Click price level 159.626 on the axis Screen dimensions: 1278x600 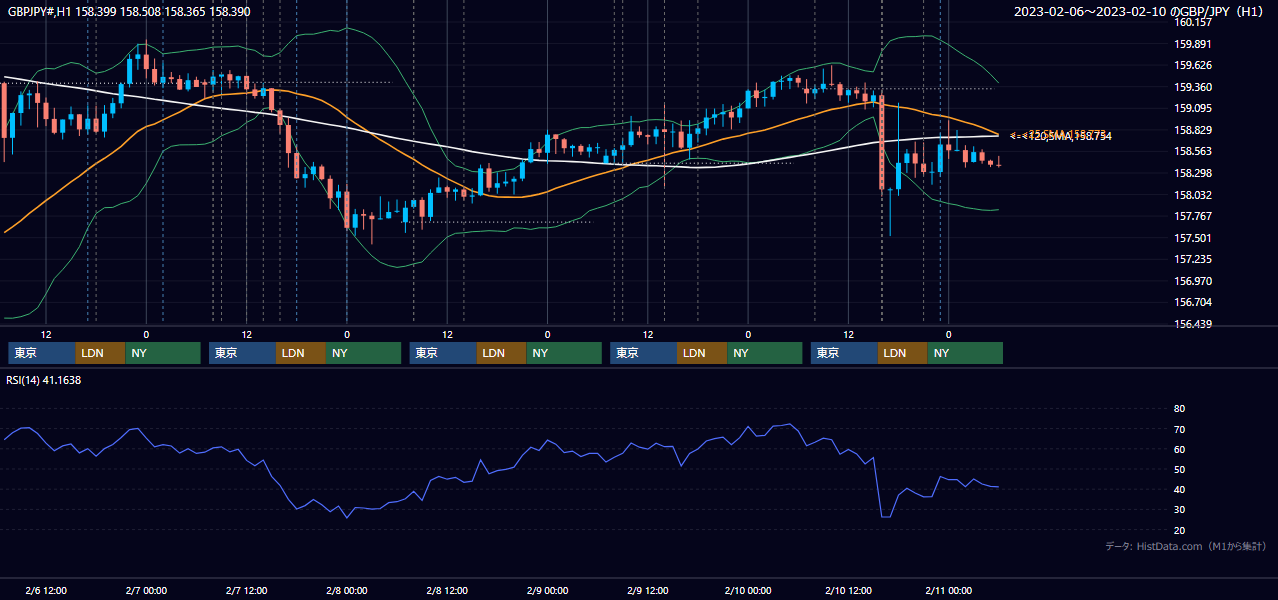pyautogui.click(x=1192, y=65)
